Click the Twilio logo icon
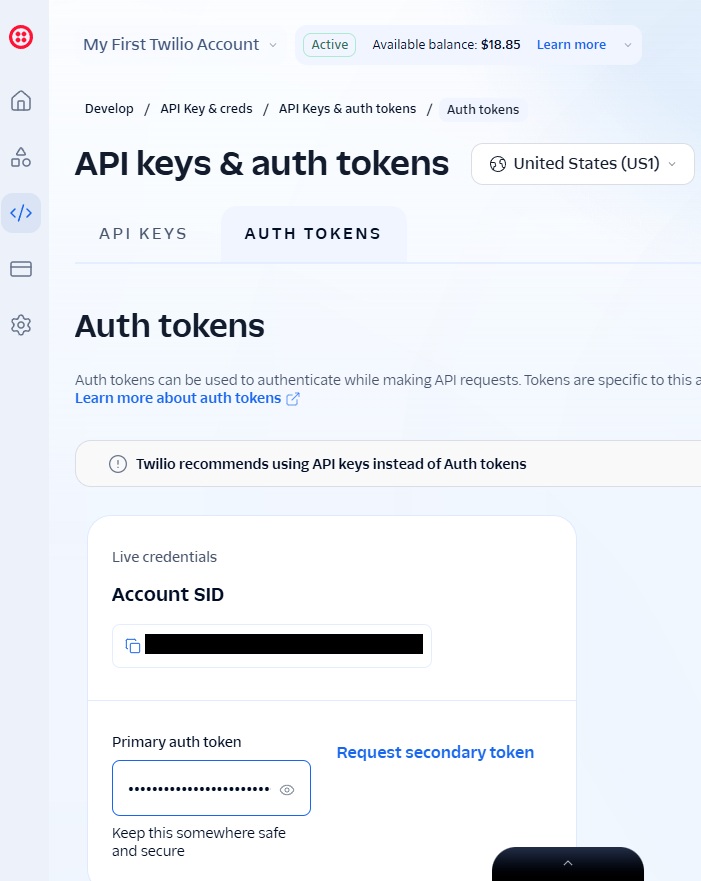The height and width of the screenshot is (881, 701). [x=21, y=37]
